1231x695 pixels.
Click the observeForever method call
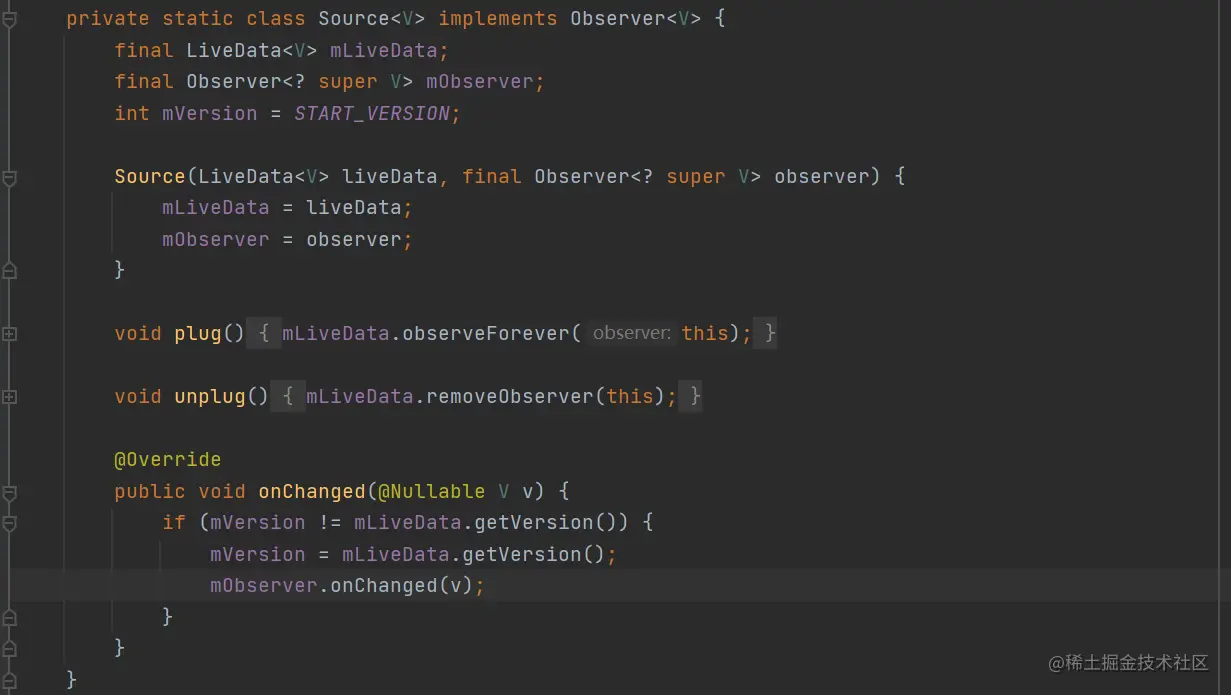pyautogui.click(x=486, y=334)
